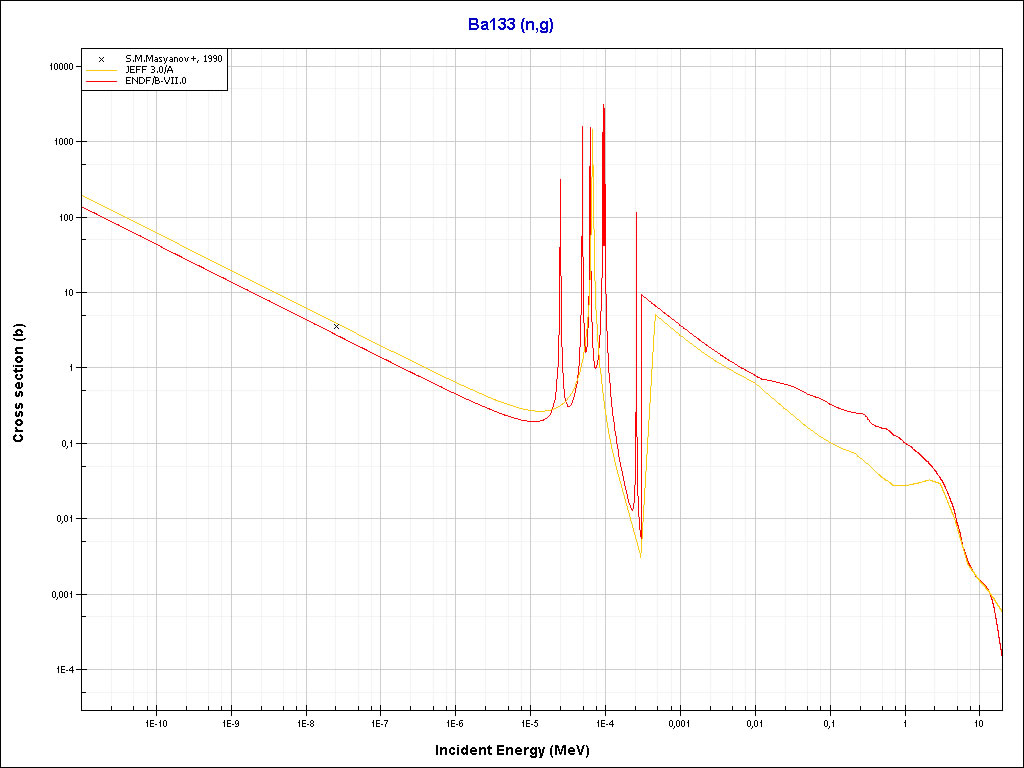The height and width of the screenshot is (768, 1024).
Task: Click the Incident Energy (MeV) axis label
Action: pyautogui.click(x=511, y=750)
